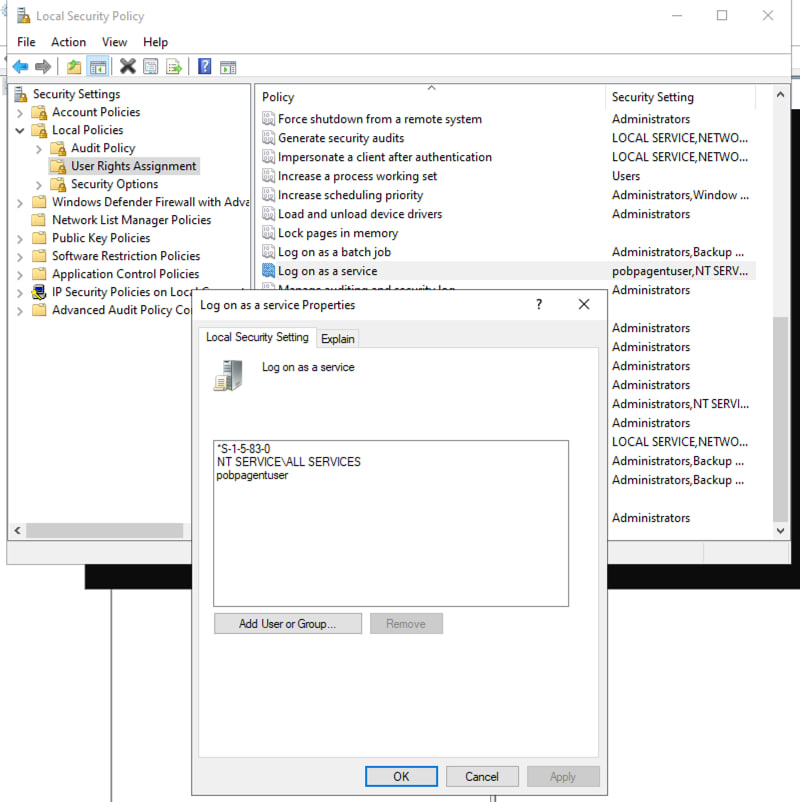Click the policy list scroll up arrow
800x802 pixels.
point(780,95)
